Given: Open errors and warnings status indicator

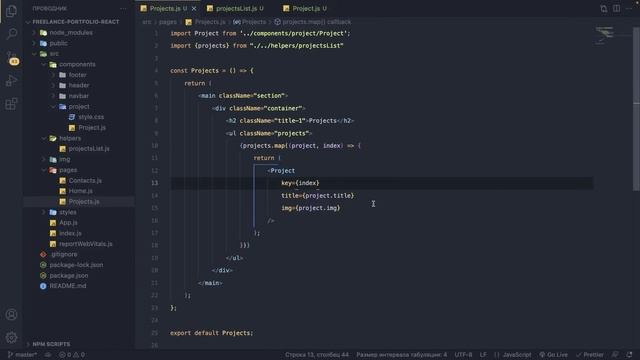Looking at the screenshot, I should point(72,355).
